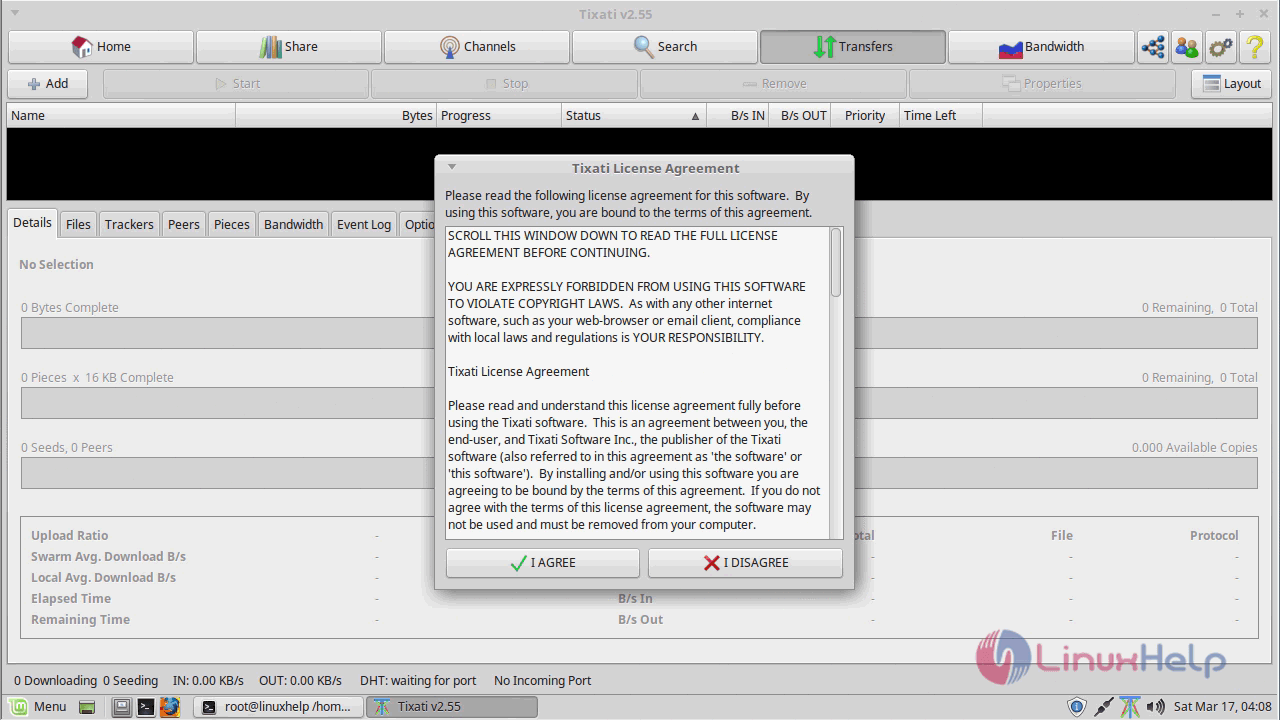Open help with the yellow question mark
The width and height of the screenshot is (1280, 720).
1255,47
